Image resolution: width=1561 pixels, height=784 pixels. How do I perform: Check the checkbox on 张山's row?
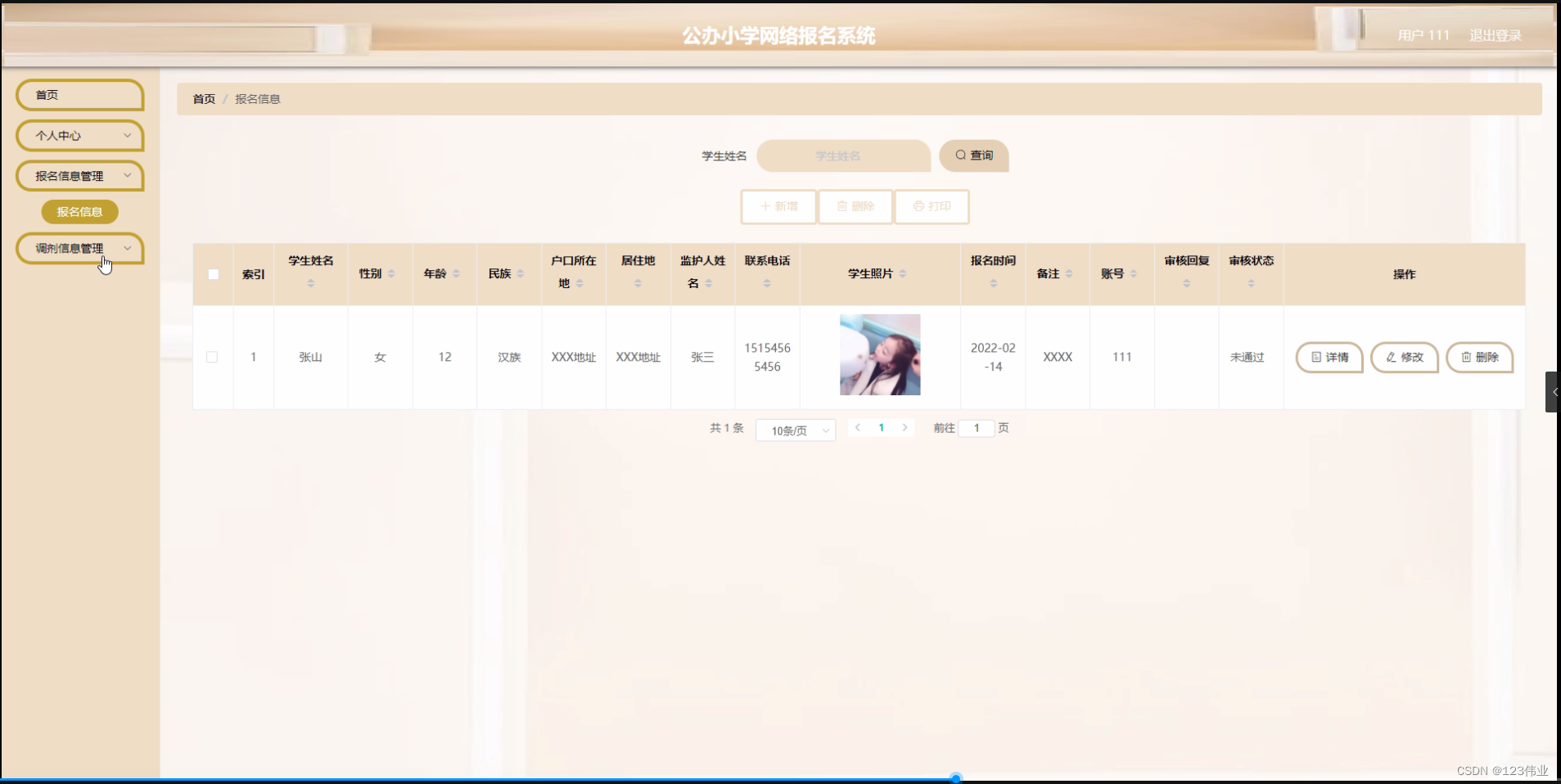[x=213, y=357]
